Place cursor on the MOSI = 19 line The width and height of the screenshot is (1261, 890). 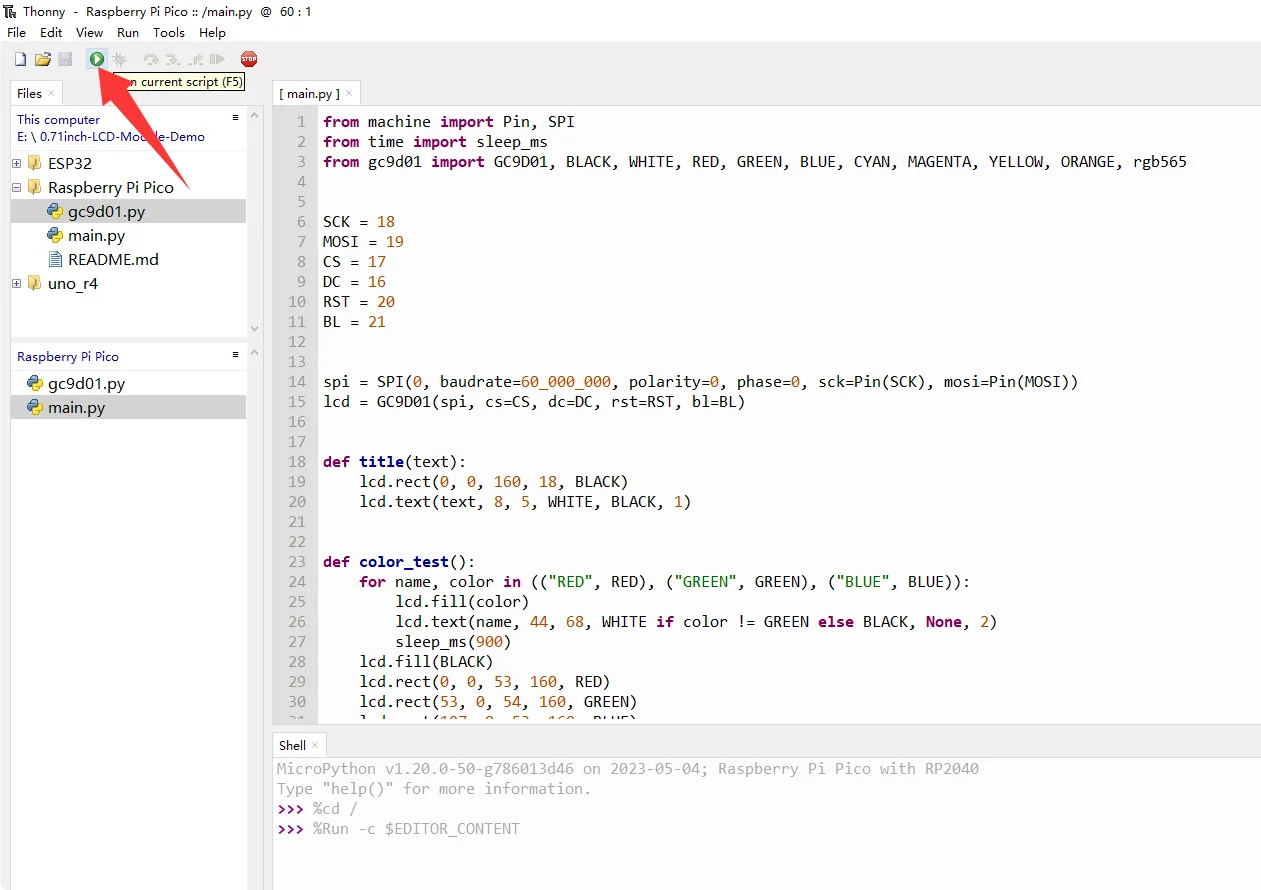coord(363,241)
